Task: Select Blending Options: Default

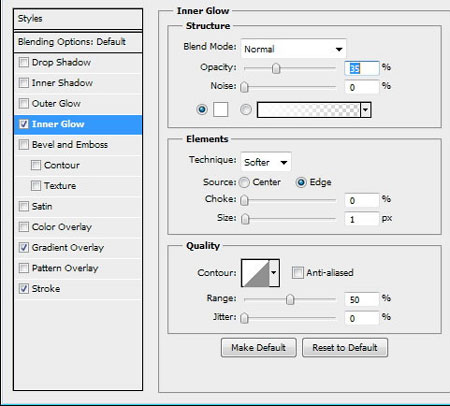Action: coord(78,42)
